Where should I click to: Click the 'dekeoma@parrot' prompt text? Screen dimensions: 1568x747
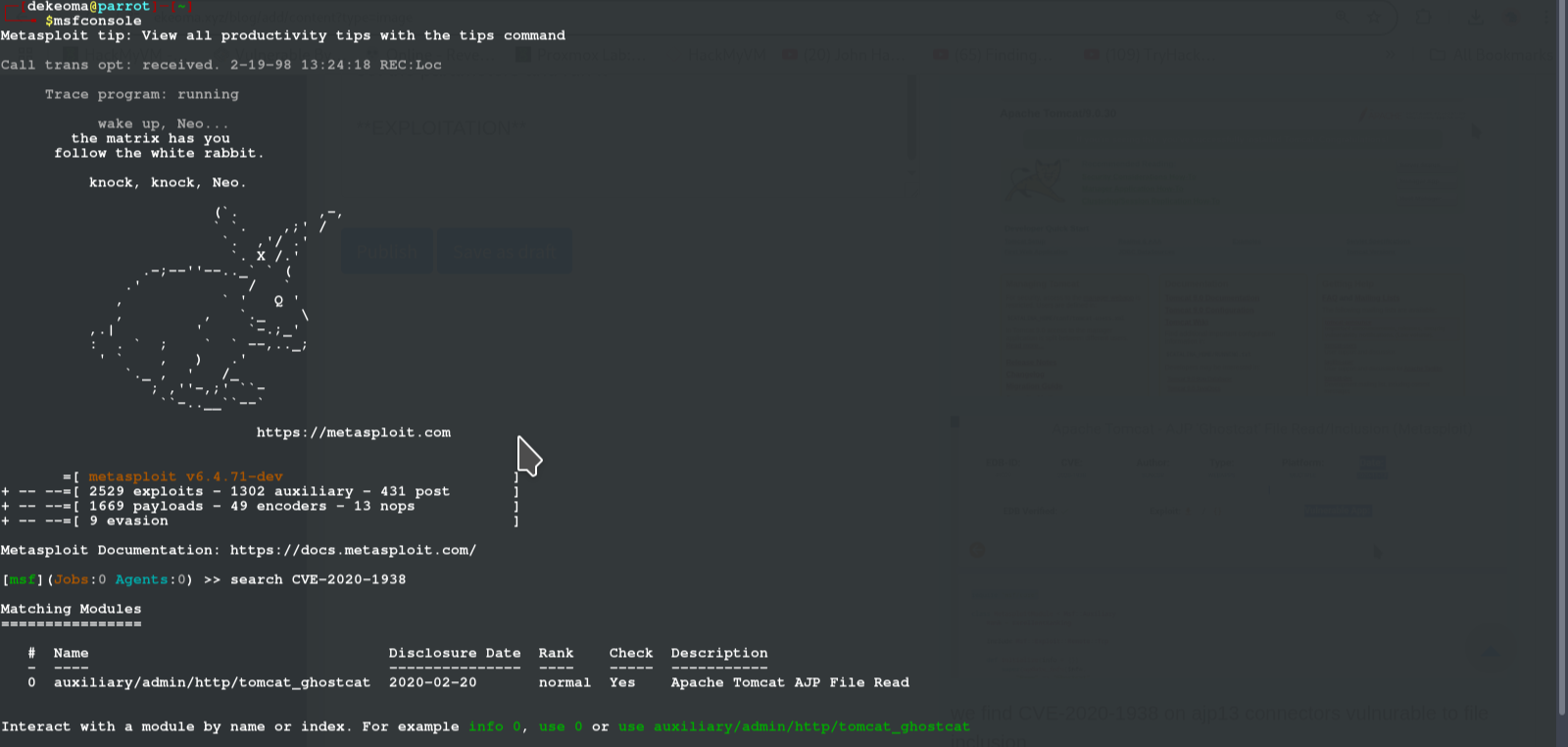[88, 7]
